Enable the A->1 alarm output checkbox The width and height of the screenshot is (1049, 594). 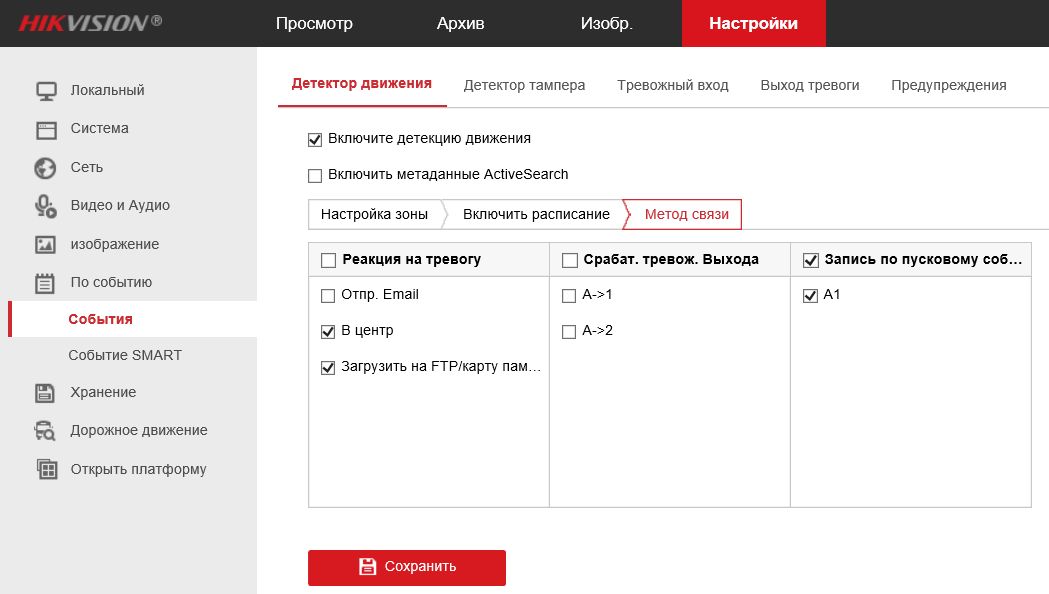(569, 296)
